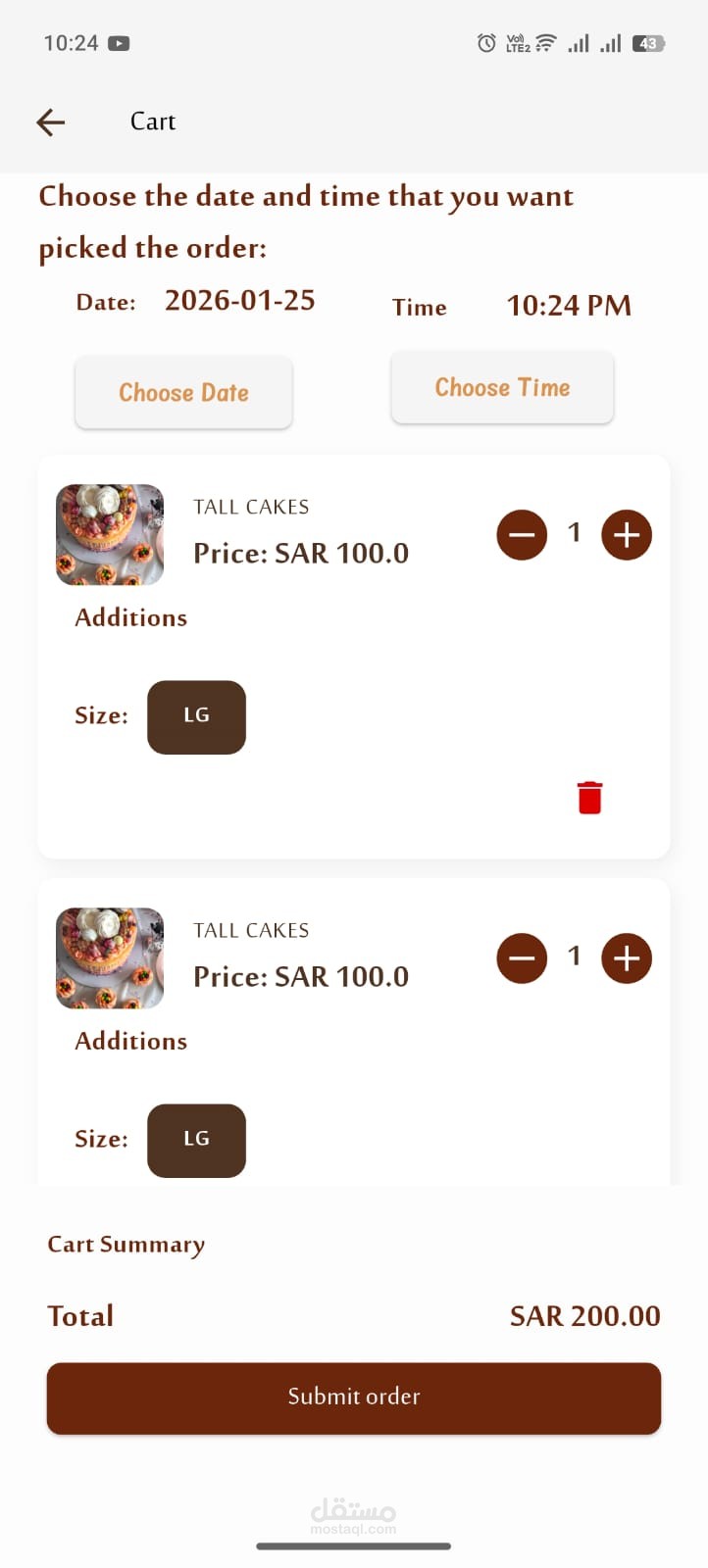Increase quantity of second Tall Cakes item
The height and width of the screenshot is (1568, 708).
(x=627, y=958)
